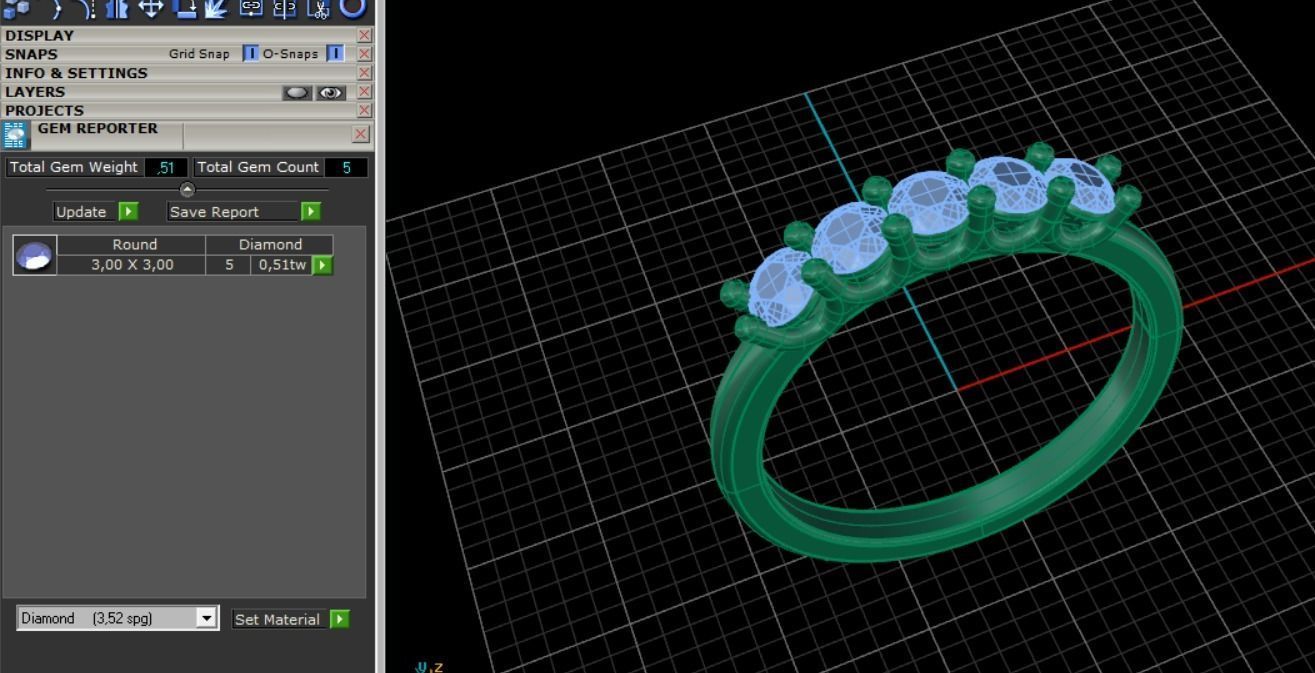This screenshot has height=673, width=1315.
Task: Click the green arrow beside 0,51tw
Action: [322, 265]
